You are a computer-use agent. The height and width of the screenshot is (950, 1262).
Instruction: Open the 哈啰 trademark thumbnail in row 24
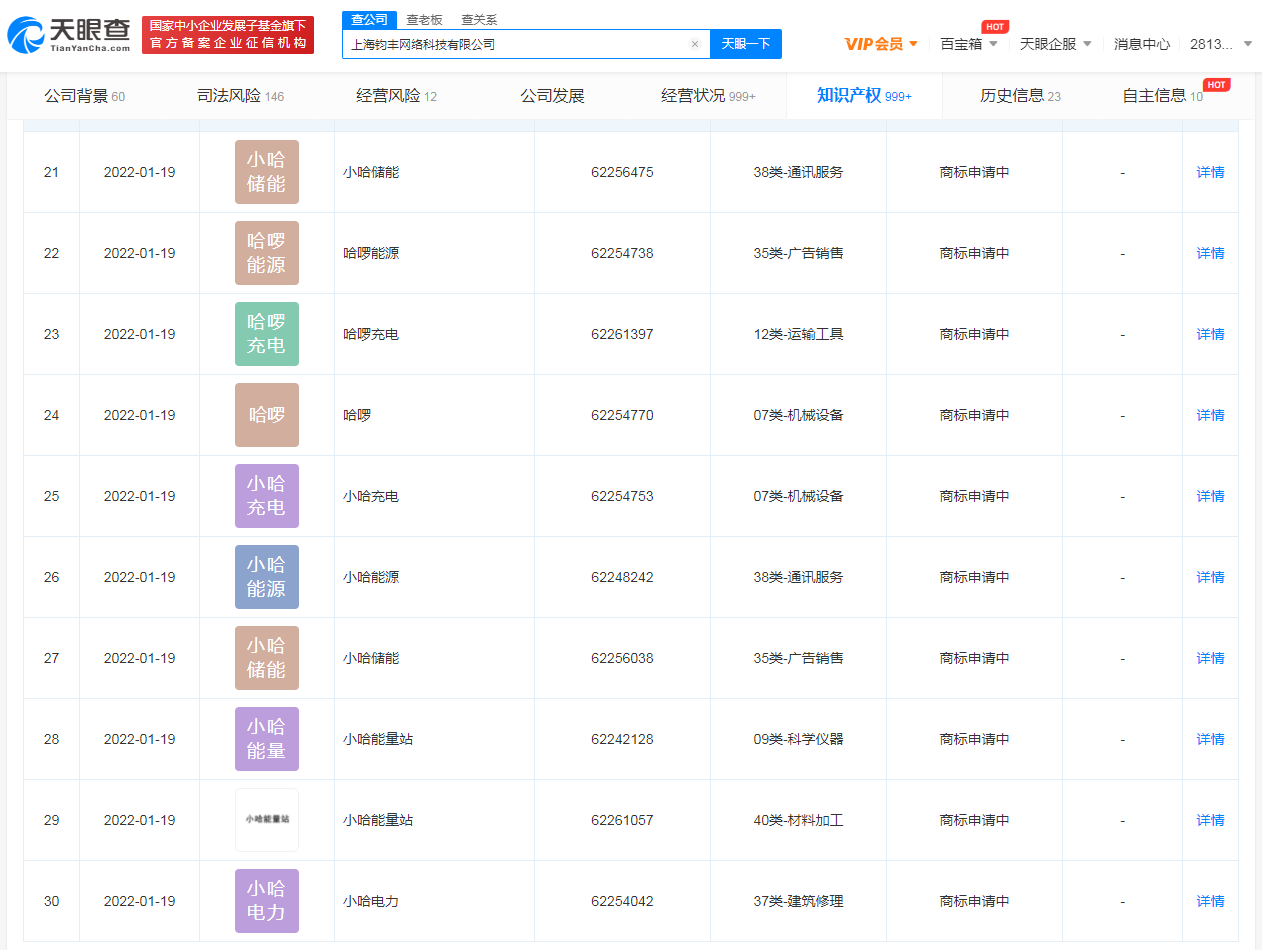coord(267,415)
